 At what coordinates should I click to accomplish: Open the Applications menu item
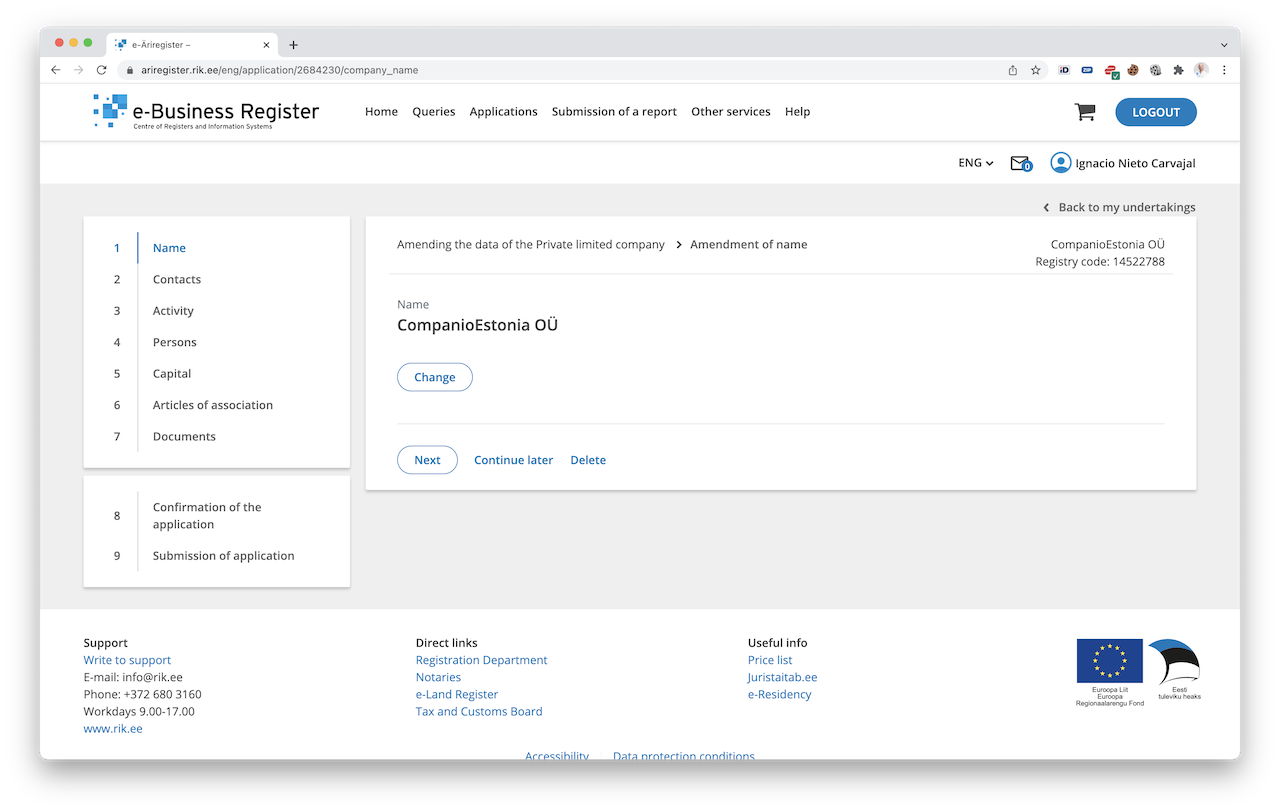pyautogui.click(x=503, y=112)
